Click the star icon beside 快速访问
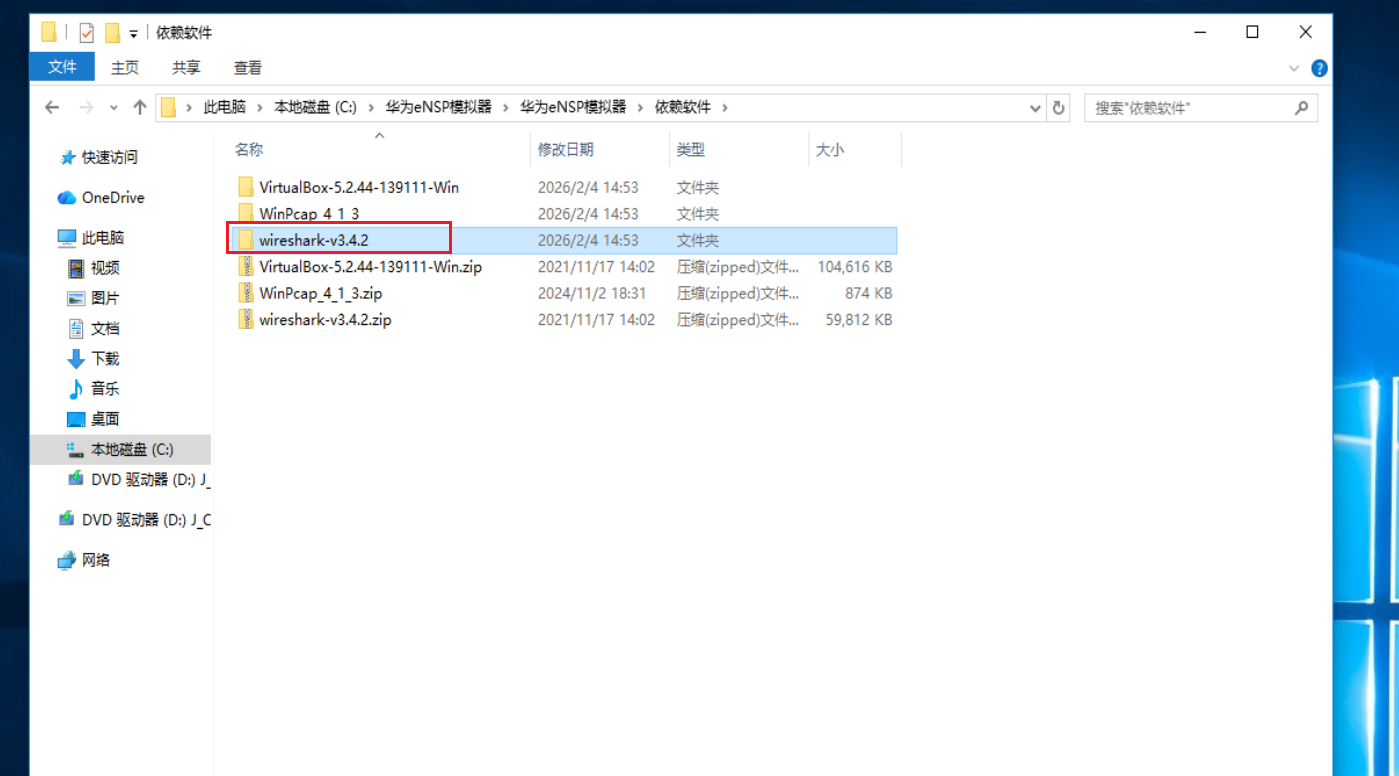1399x776 pixels. click(67, 157)
